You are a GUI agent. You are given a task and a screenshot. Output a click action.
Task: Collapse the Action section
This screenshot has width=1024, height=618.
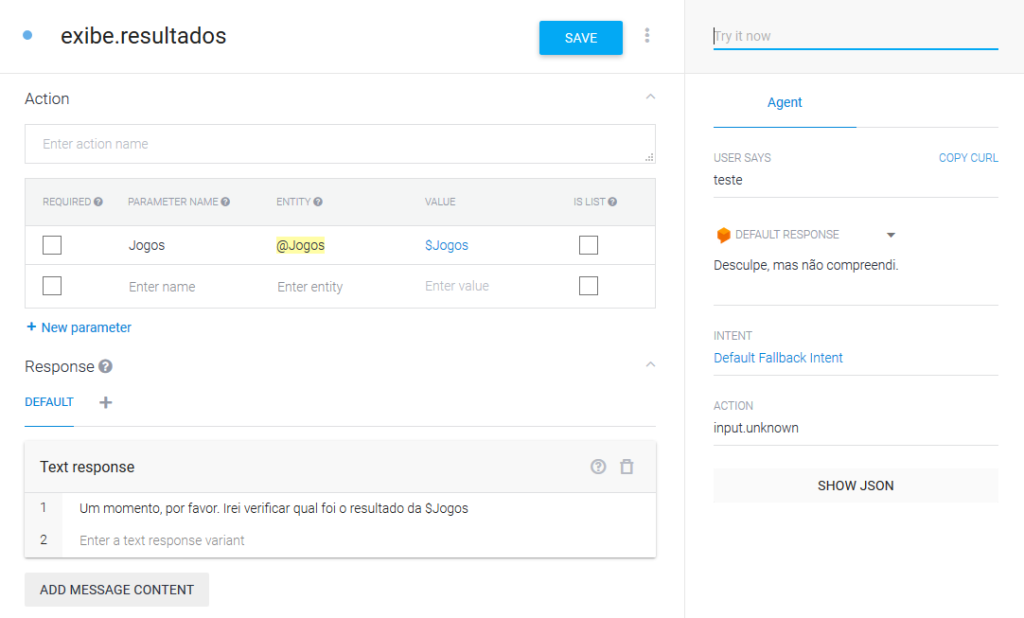pos(651,97)
